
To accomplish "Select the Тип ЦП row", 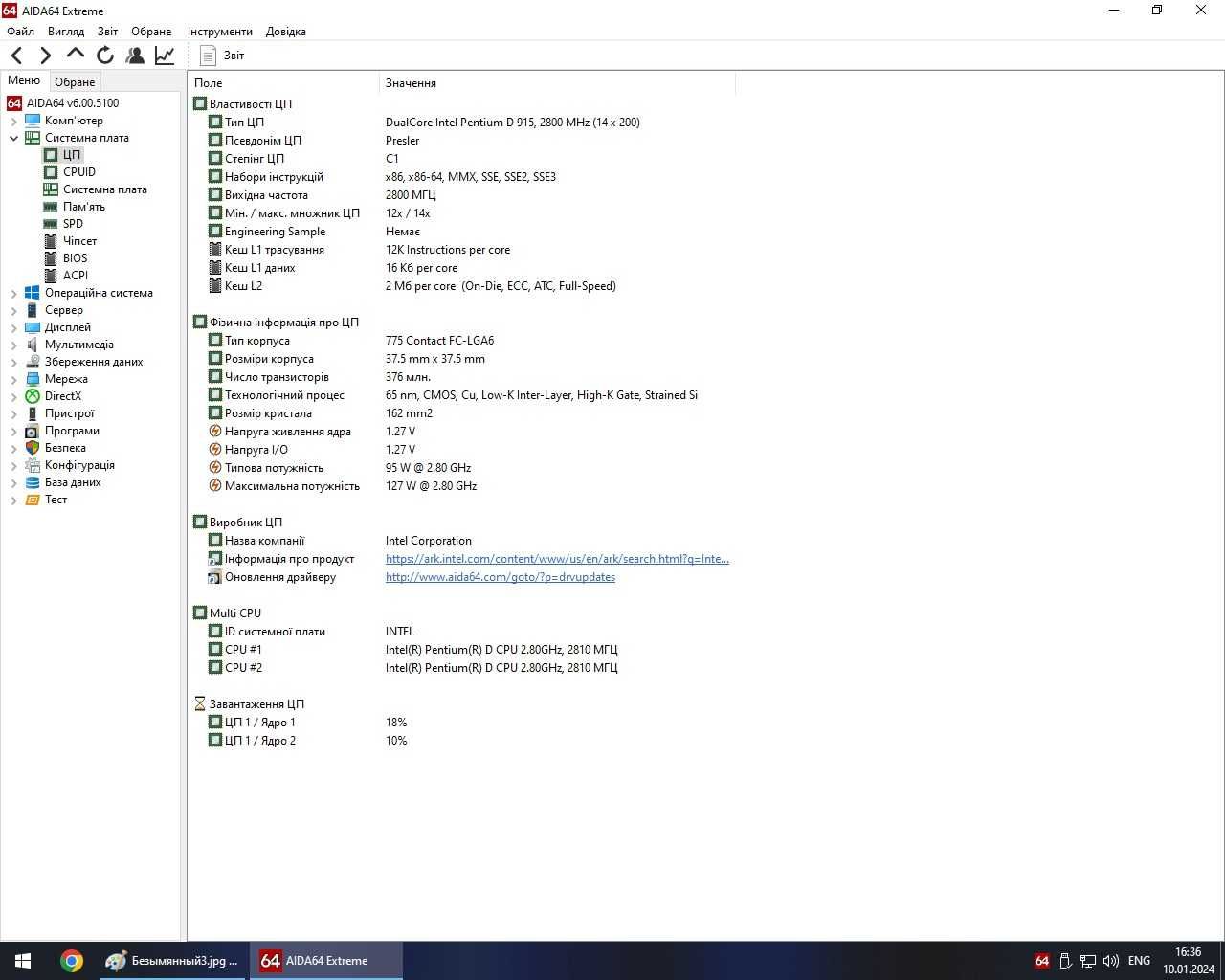I will pyautogui.click(x=424, y=122).
